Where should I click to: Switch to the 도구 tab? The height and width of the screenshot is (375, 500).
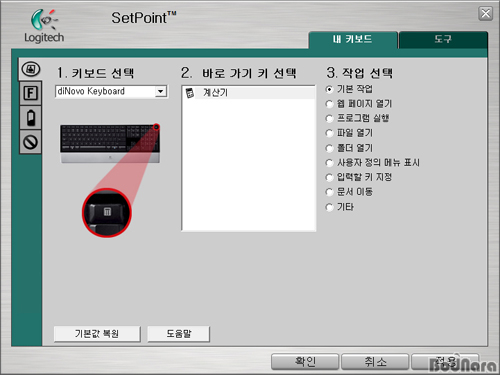443,40
